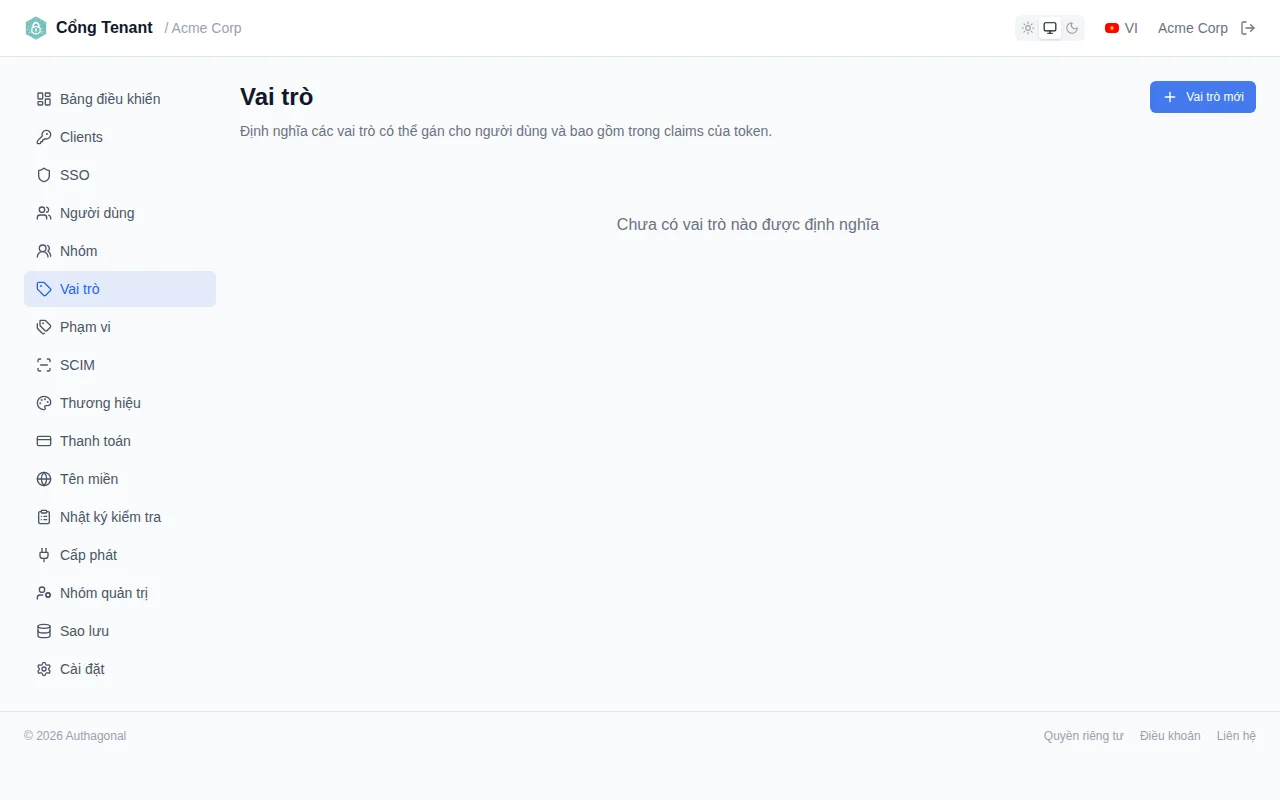1280x800 pixels.
Task: Click the Tên miền globe icon
Action: [x=44, y=479]
